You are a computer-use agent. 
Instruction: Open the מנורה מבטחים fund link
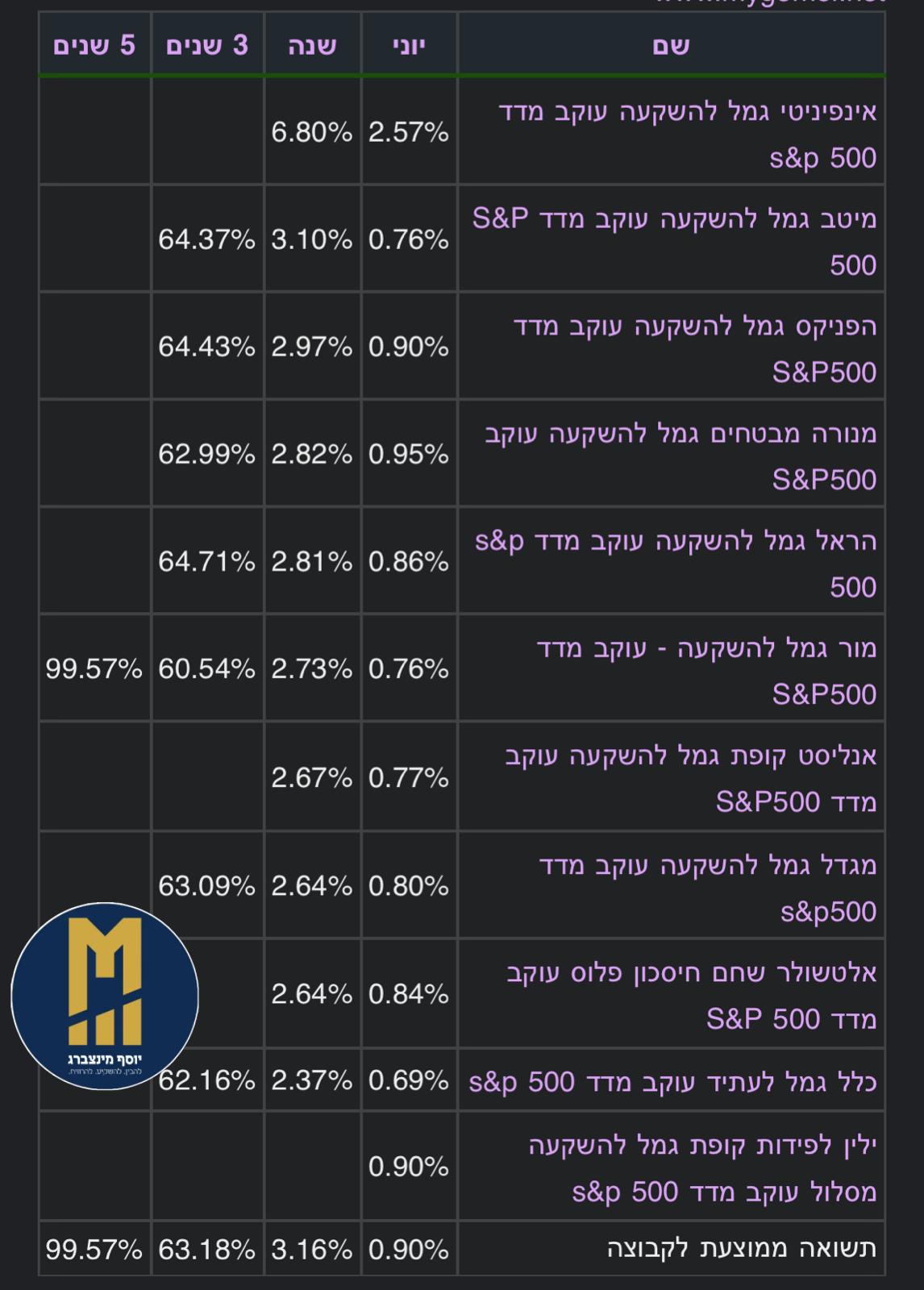click(681, 434)
